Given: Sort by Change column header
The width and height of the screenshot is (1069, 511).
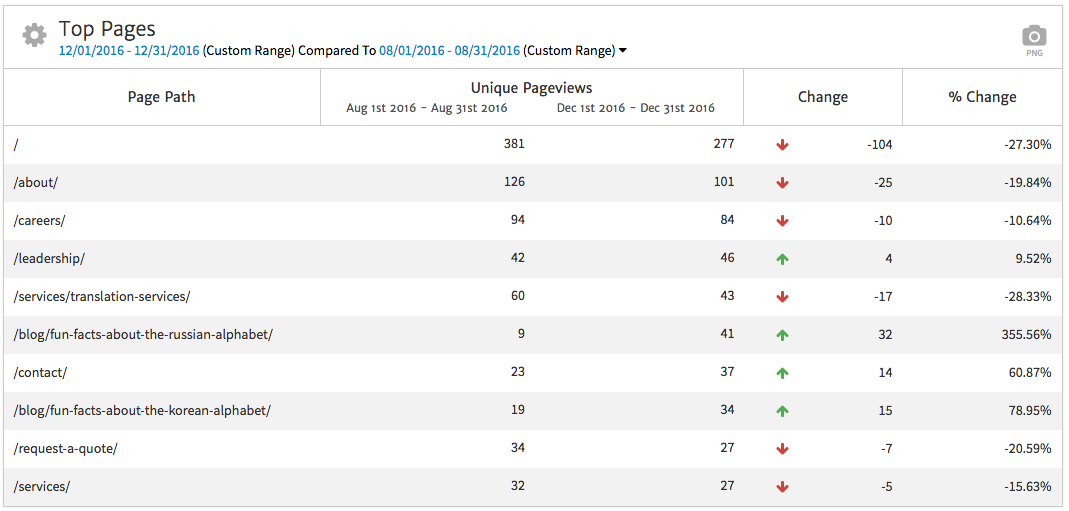Looking at the screenshot, I should [822, 97].
